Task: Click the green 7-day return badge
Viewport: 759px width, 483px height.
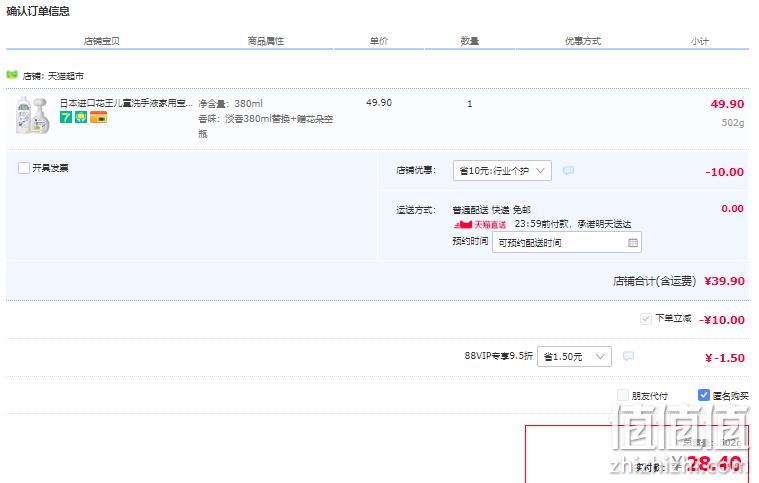Action: (x=66, y=117)
